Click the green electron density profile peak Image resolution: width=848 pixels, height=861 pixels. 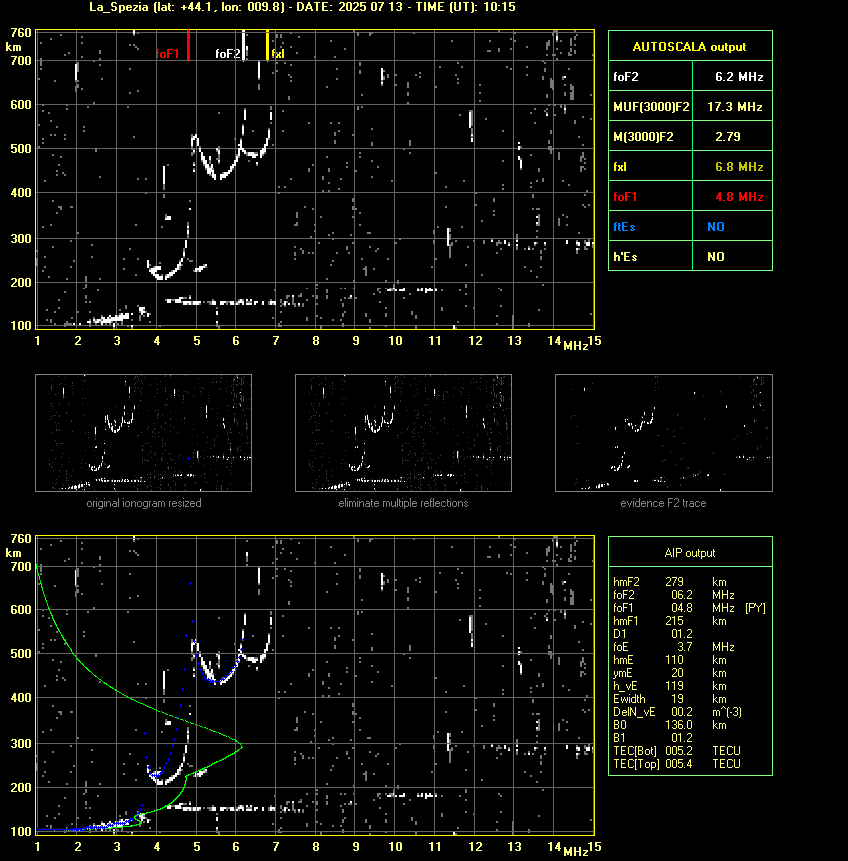241,746
